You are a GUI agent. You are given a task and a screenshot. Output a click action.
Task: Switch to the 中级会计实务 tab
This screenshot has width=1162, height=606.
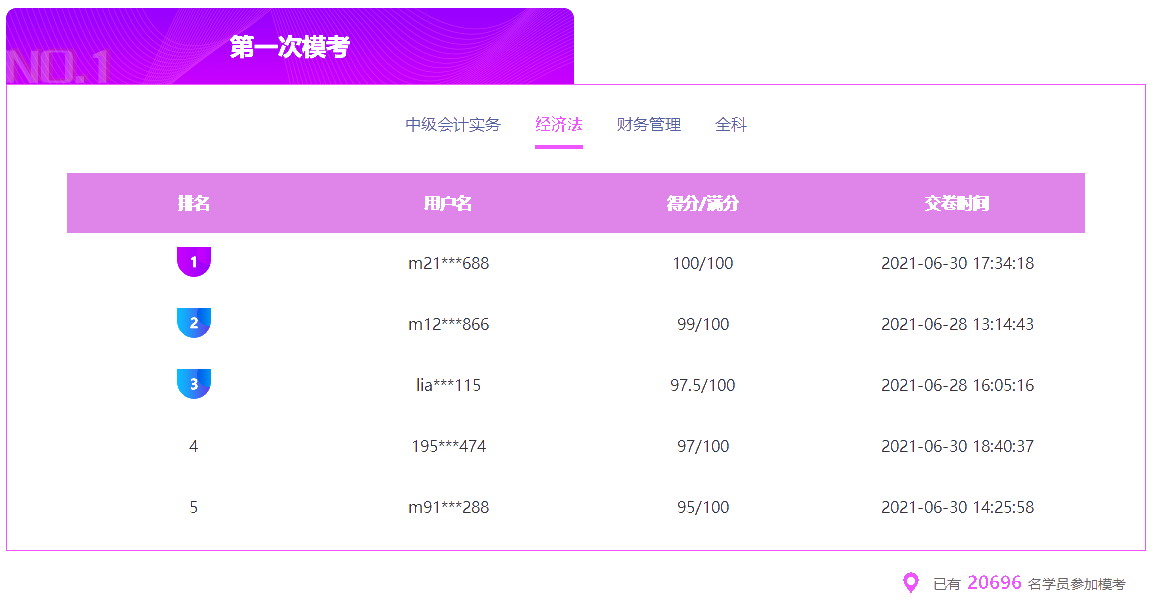pyautogui.click(x=454, y=125)
